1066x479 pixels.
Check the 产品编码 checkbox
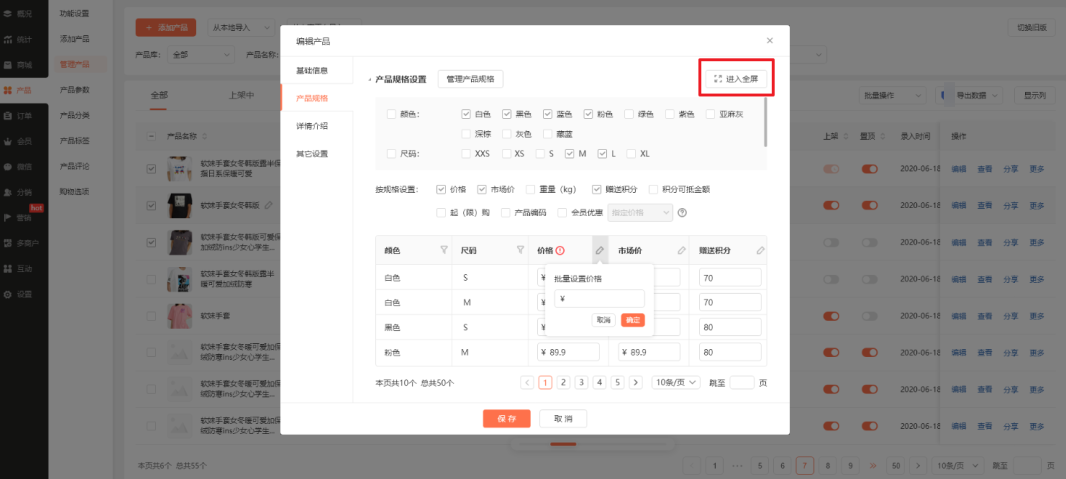coord(506,213)
